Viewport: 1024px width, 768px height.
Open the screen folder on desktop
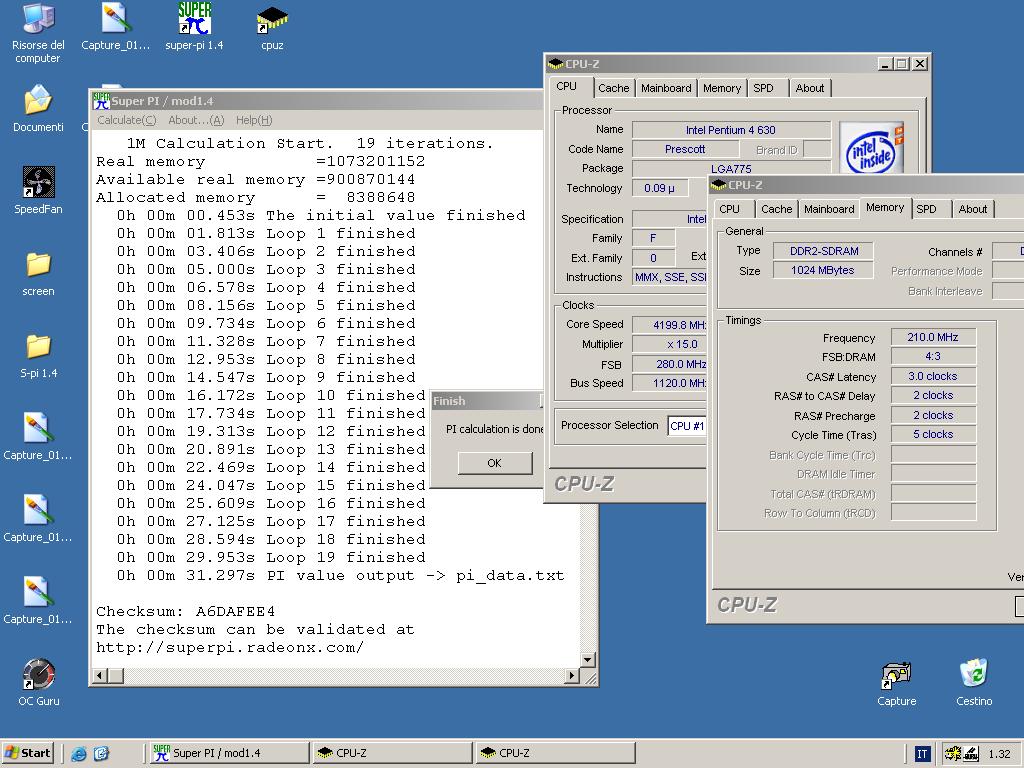[x=38, y=274]
